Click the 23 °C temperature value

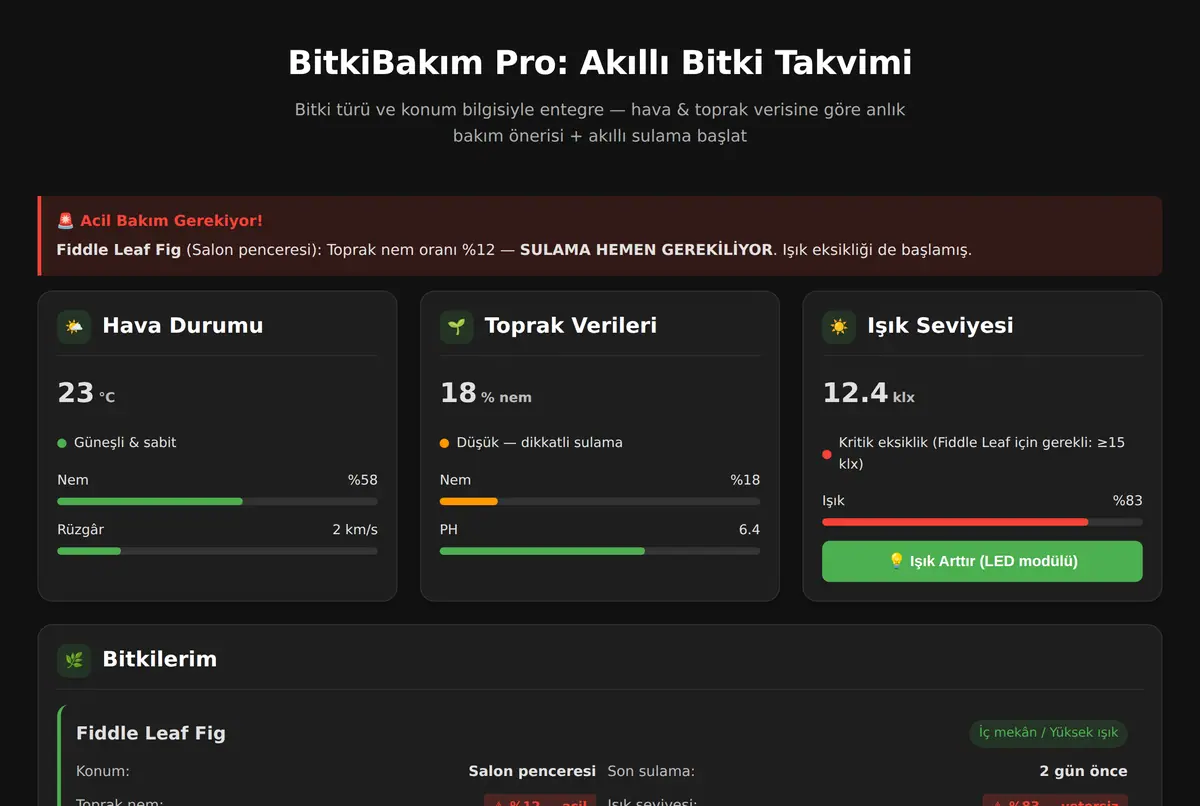point(86,393)
